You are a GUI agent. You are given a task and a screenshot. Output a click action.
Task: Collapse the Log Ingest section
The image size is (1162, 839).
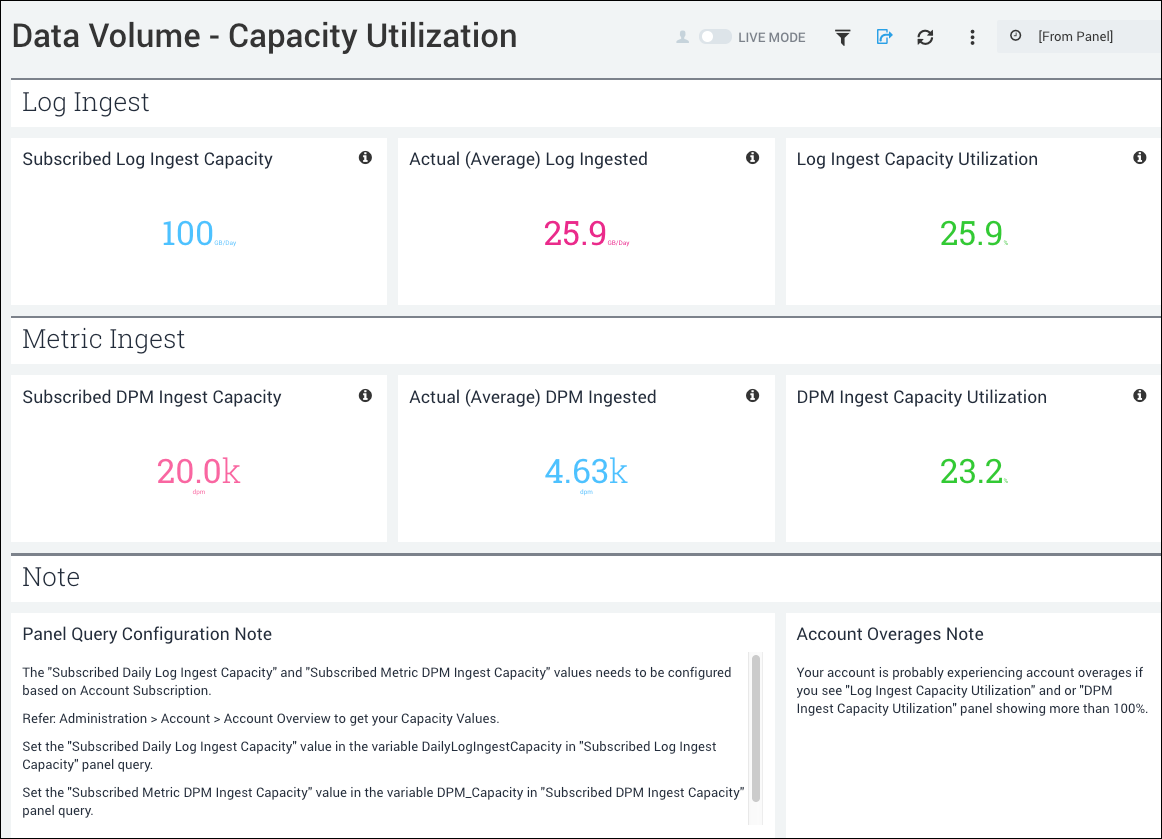(85, 102)
